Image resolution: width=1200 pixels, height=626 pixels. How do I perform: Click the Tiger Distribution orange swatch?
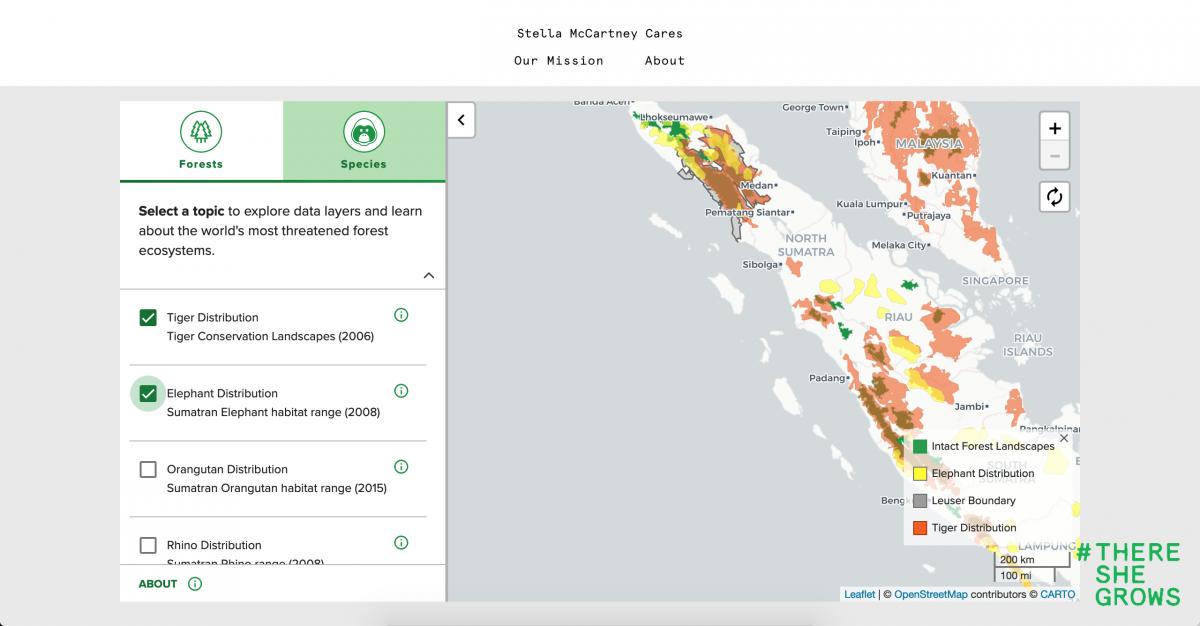920,527
